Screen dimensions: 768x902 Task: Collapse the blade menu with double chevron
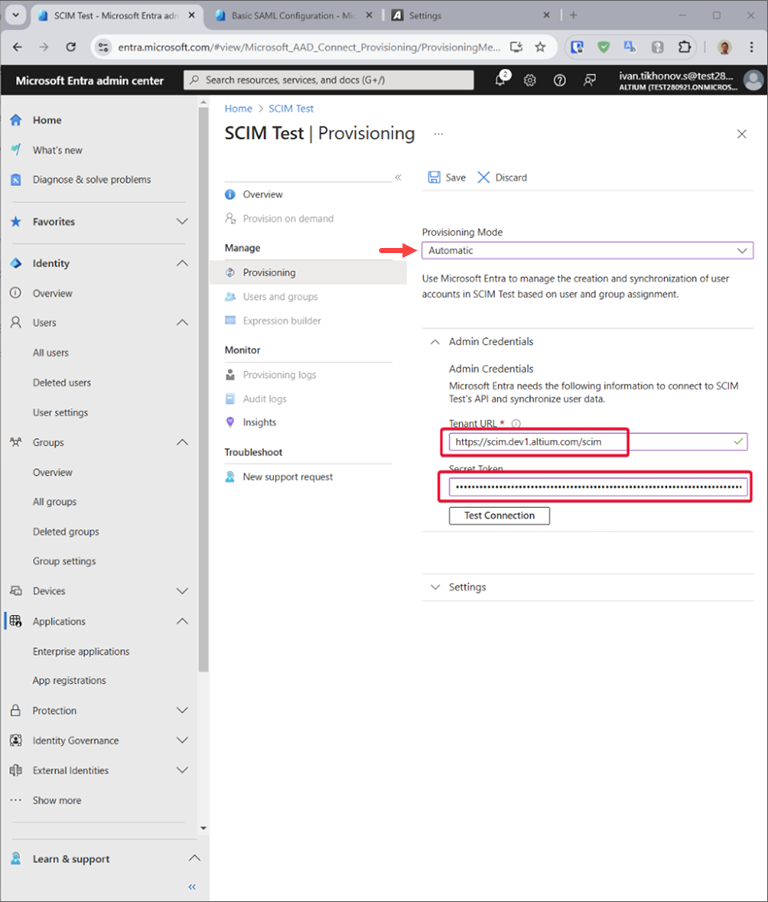(398, 177)
